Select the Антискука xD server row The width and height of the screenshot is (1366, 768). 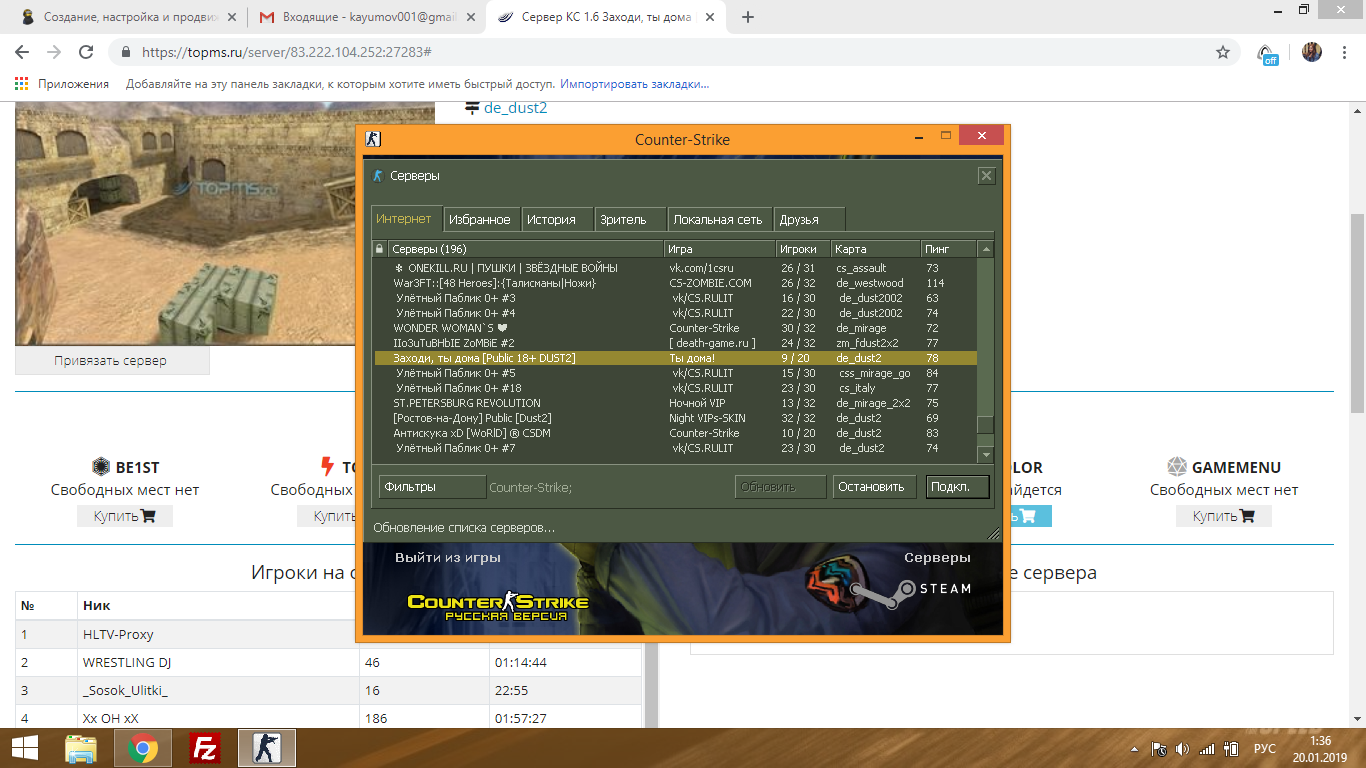(675, 433)
